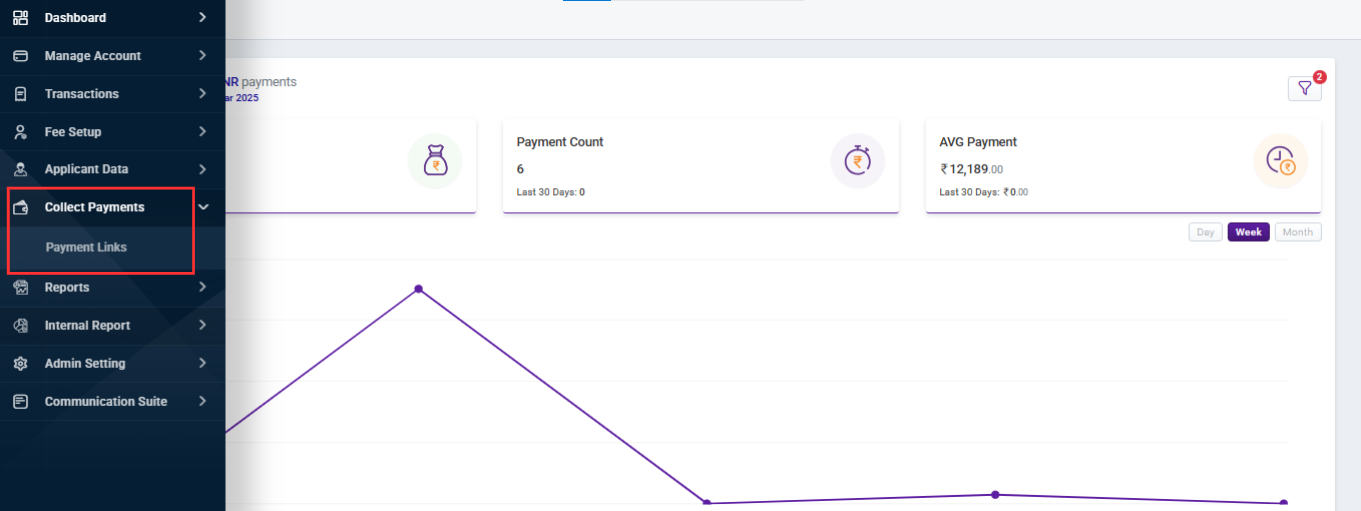The width and height of the screenshot is (1361, 511).
Task: Click the AVG Payment clock icon
Action: click(1280, 160)
